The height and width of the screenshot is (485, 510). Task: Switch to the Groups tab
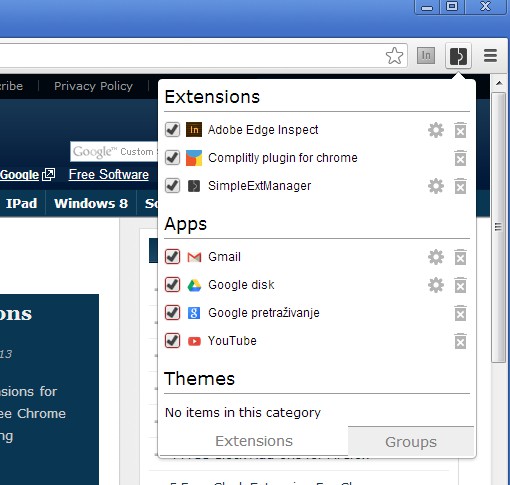(411, 441)
